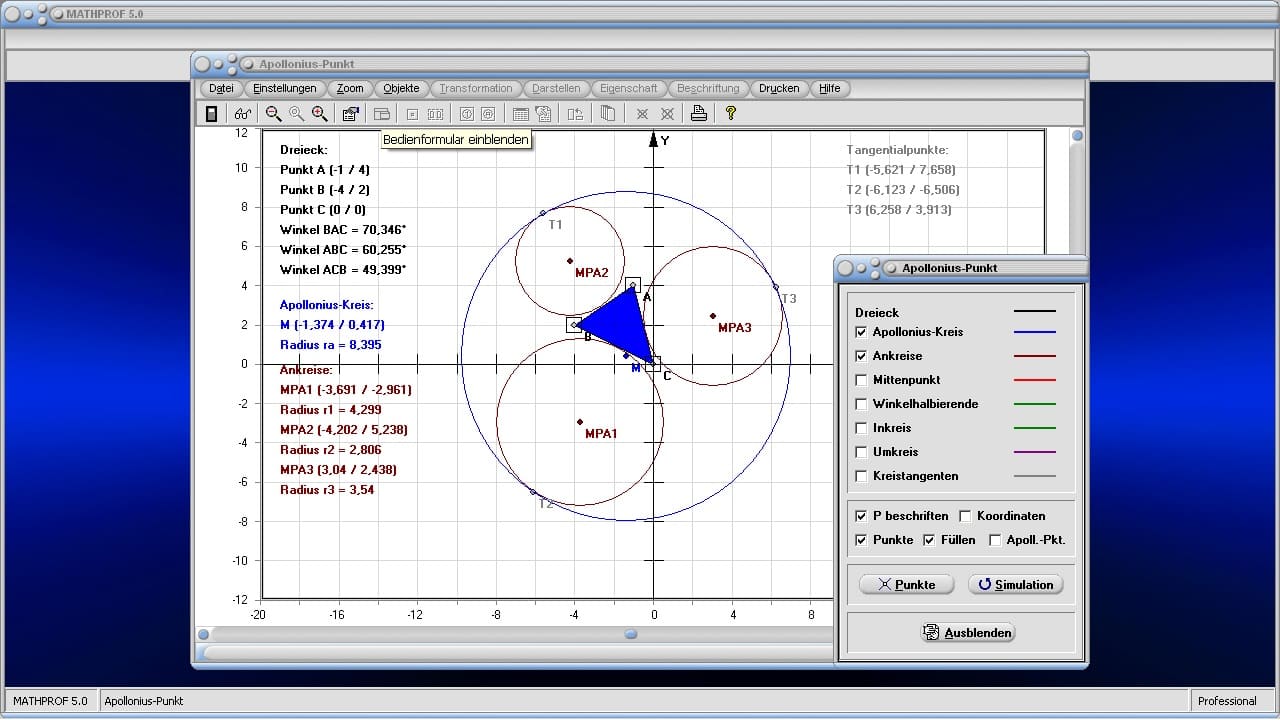
Task: Enable the Inkreis checkbox
Action: (862, 428)
